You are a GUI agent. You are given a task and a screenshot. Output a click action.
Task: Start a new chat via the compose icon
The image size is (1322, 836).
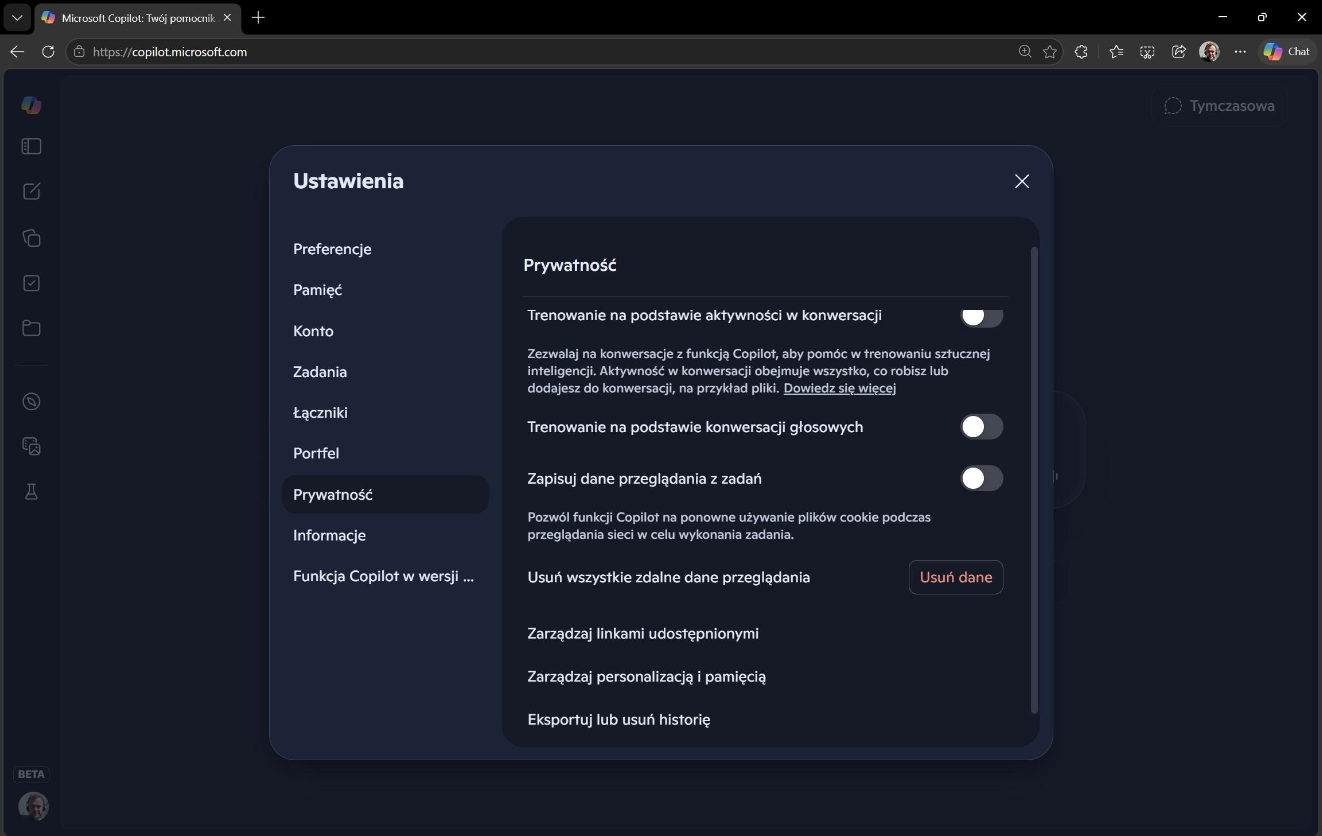pyautogui.click(x=31, y=192)
